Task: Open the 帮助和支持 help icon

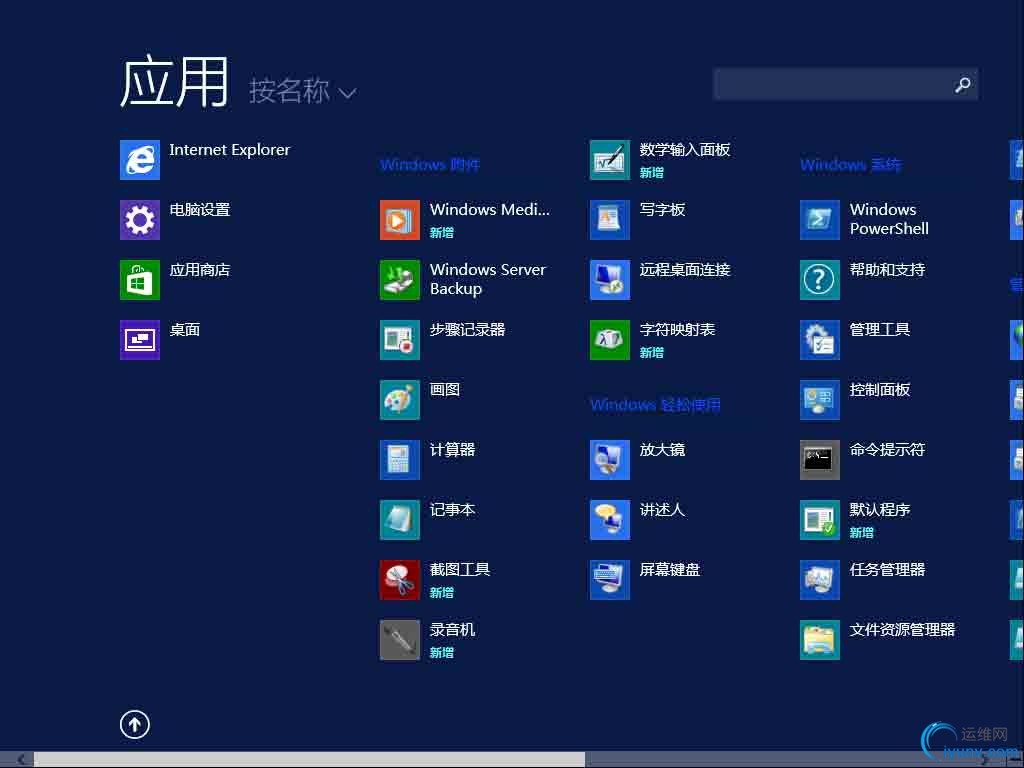Action: click(820, 280)
